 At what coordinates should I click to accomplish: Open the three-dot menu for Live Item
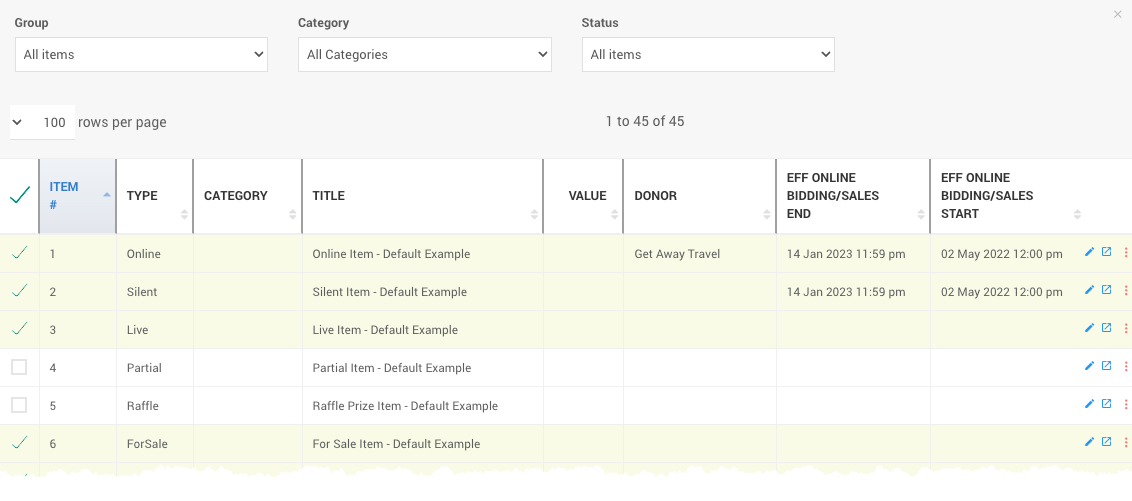tap(1126, 328)
